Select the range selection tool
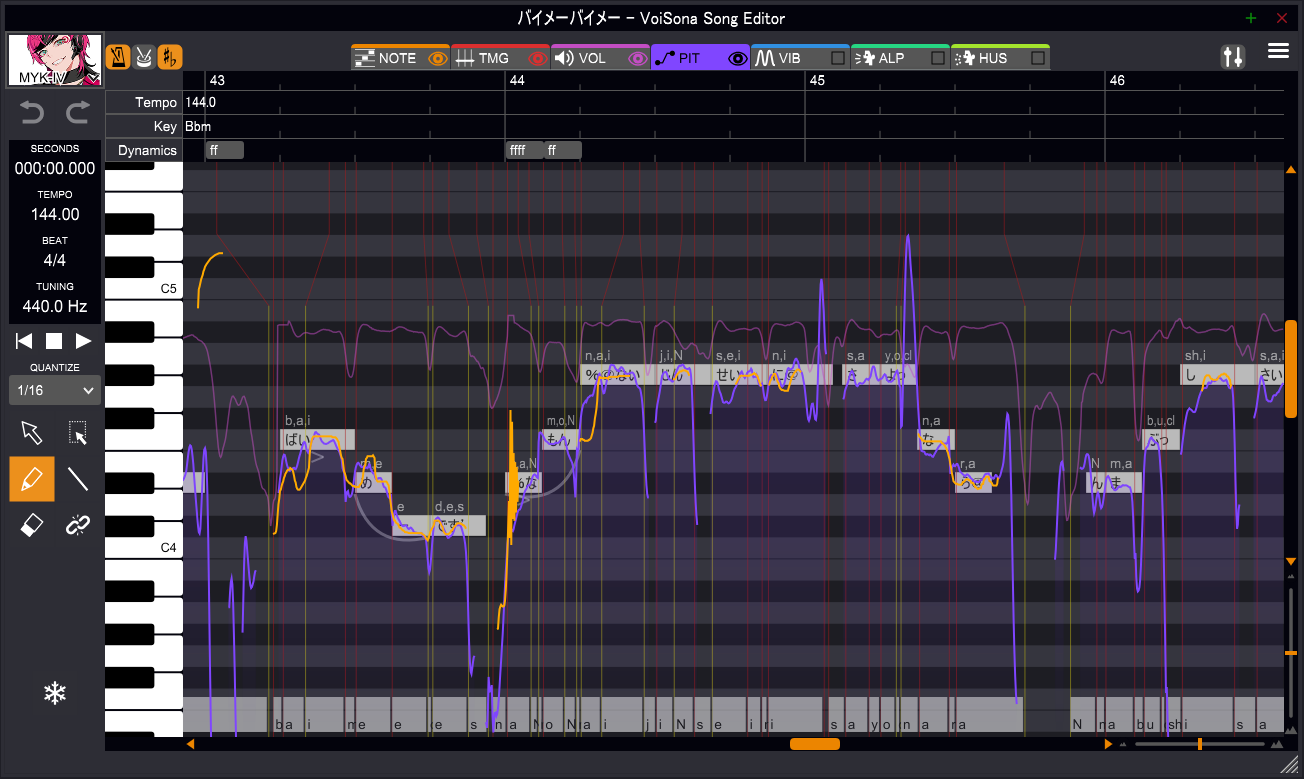The height and width of the screenshot is (779, 1304). click(78, 432)
